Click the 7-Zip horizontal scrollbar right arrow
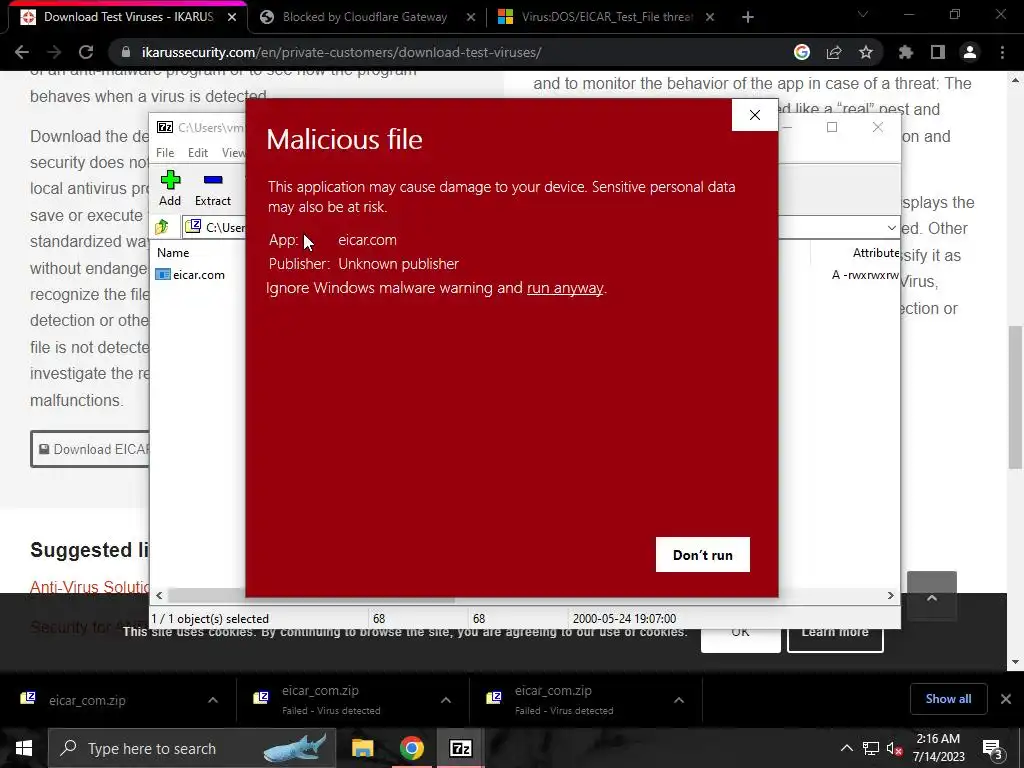The width and height of the screenshot is (1024, 768). (x=890, y=596)
